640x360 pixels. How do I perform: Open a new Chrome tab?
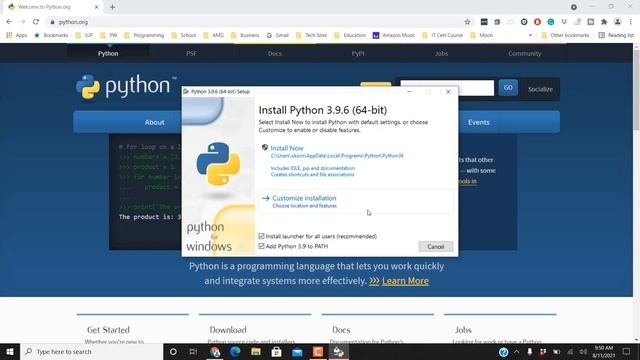tap(112, 7)
